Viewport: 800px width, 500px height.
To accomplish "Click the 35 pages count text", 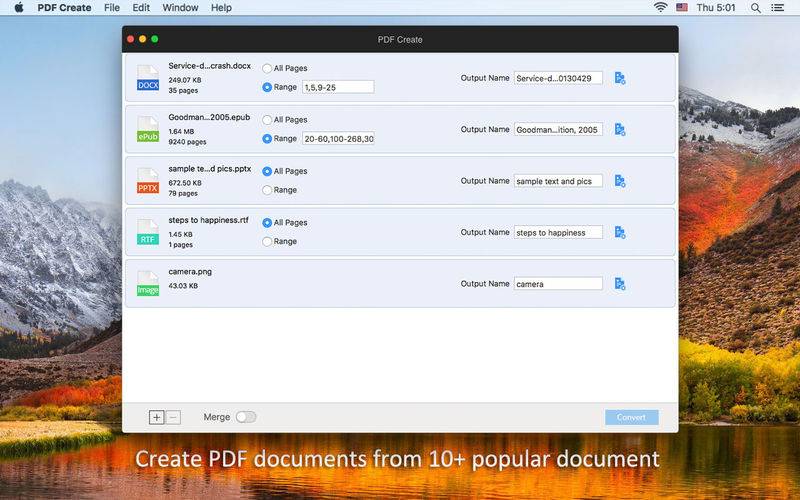I will tap(183, 90).
